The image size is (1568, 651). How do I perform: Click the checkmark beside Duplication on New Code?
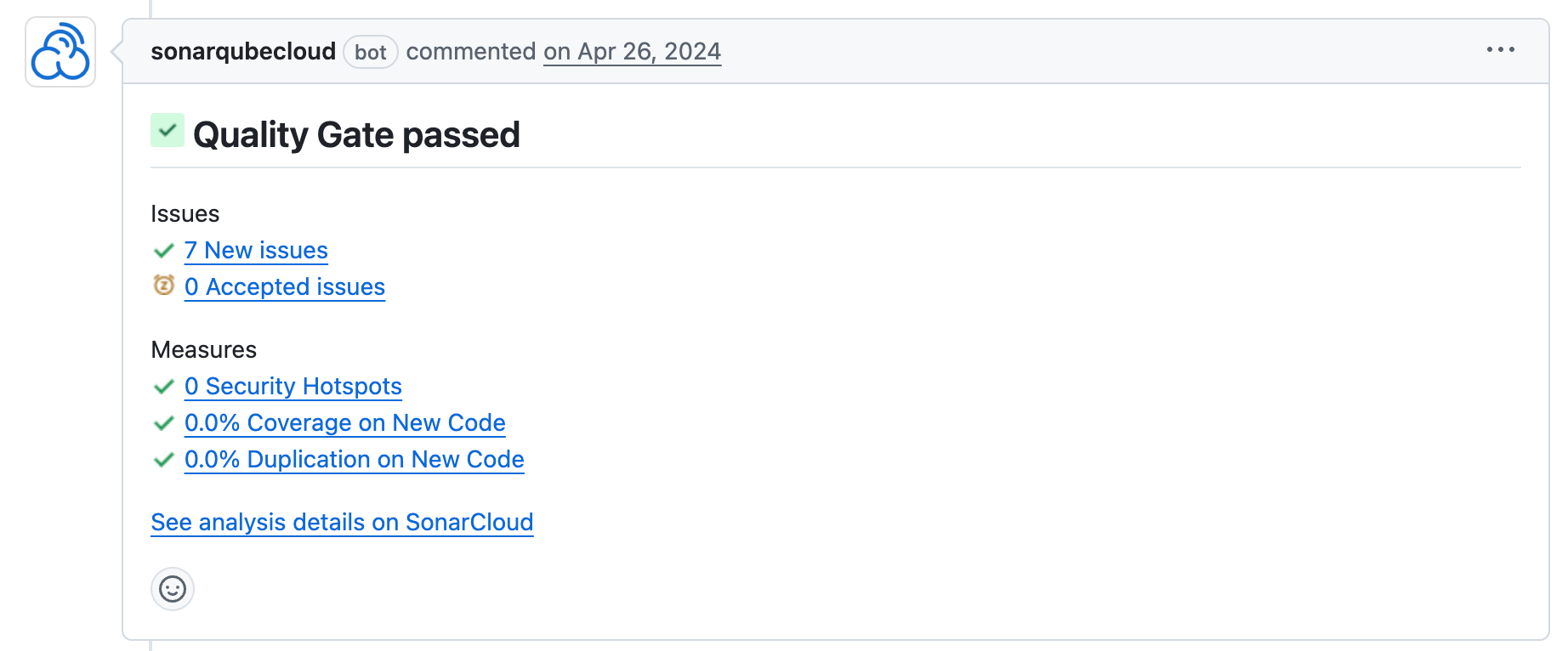(164, 460)
